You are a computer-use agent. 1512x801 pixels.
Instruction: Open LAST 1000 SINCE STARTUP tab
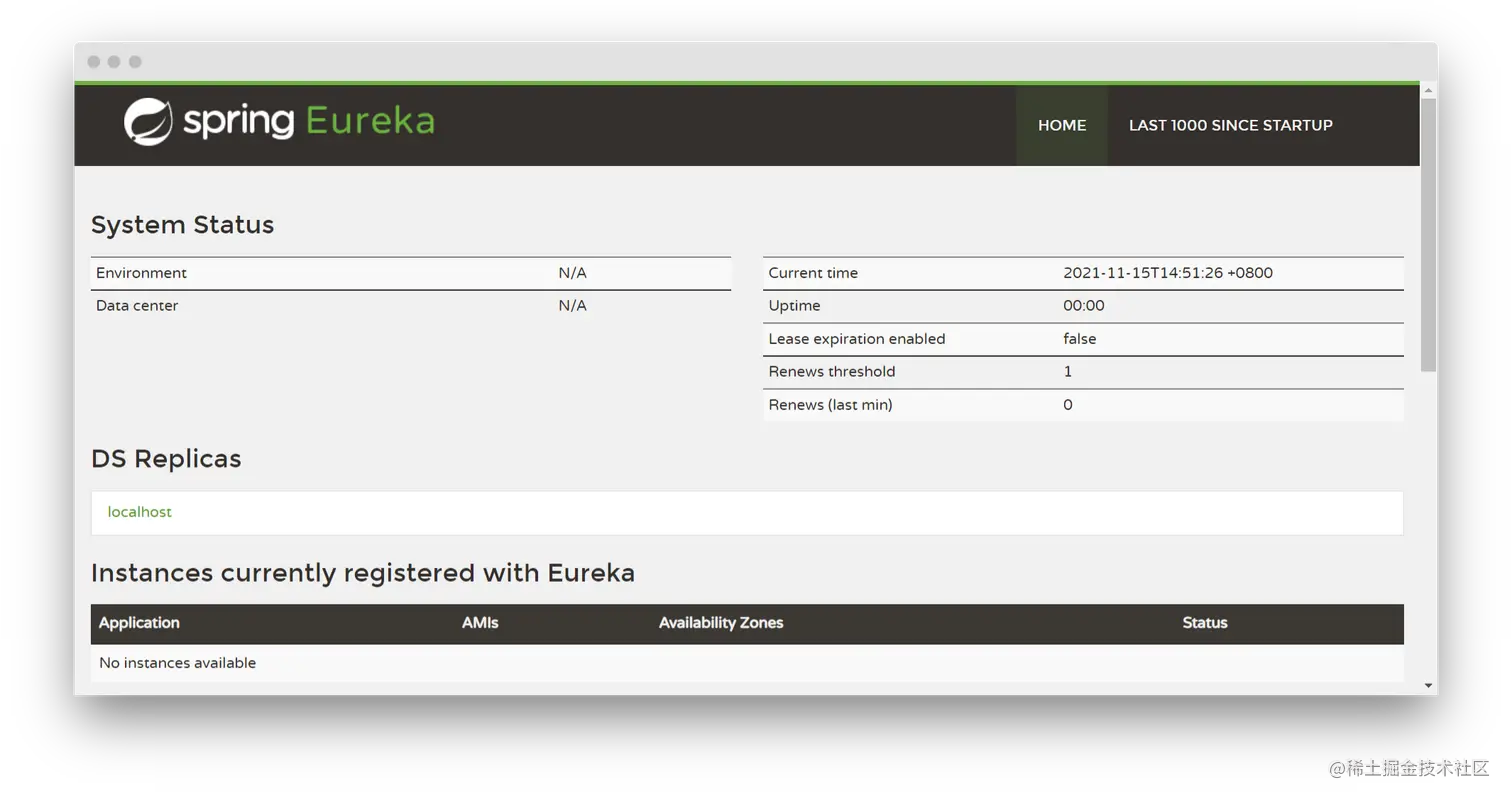(1231, 125)
